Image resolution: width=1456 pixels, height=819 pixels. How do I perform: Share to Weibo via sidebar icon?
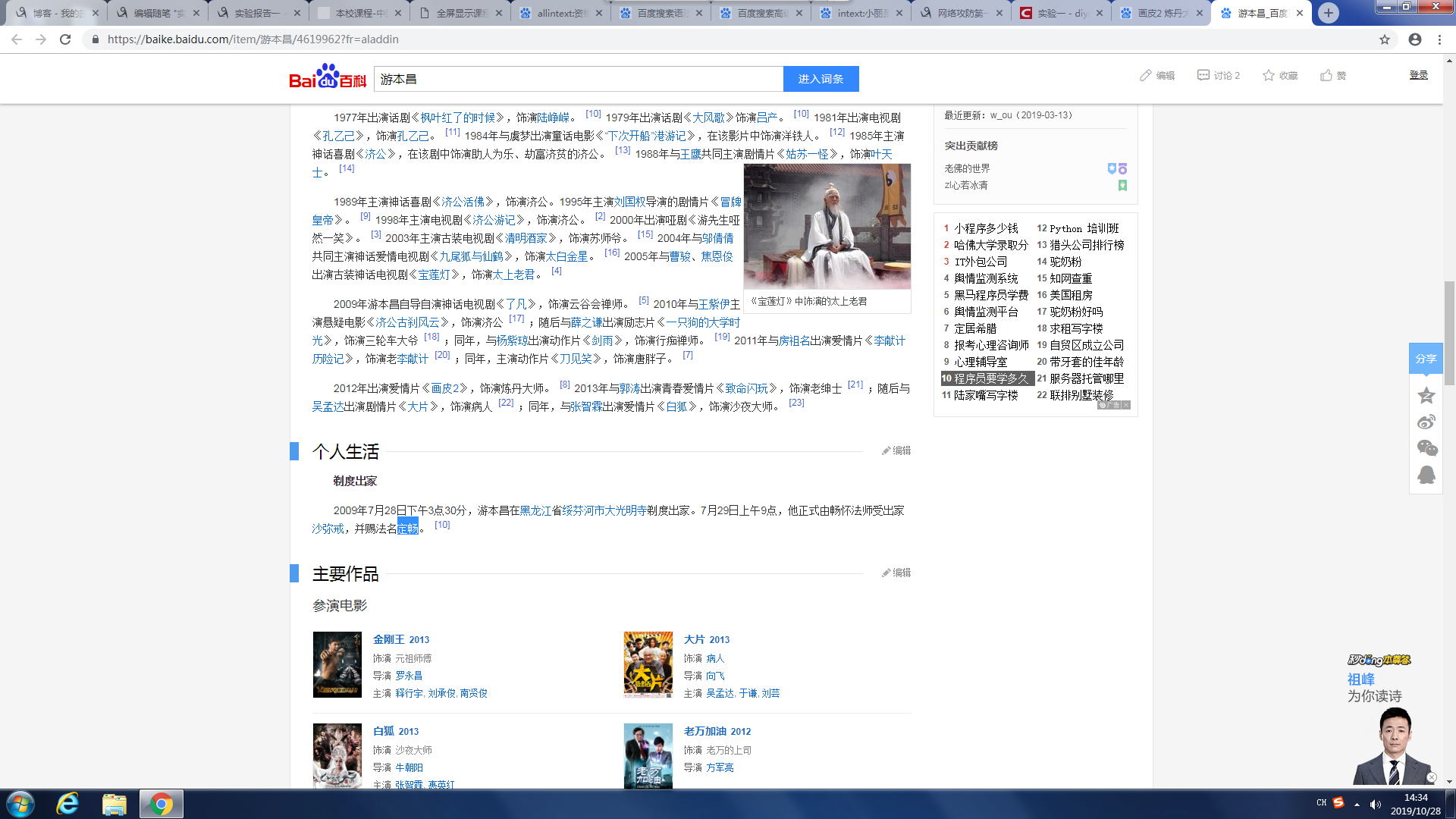point(1426,422)
